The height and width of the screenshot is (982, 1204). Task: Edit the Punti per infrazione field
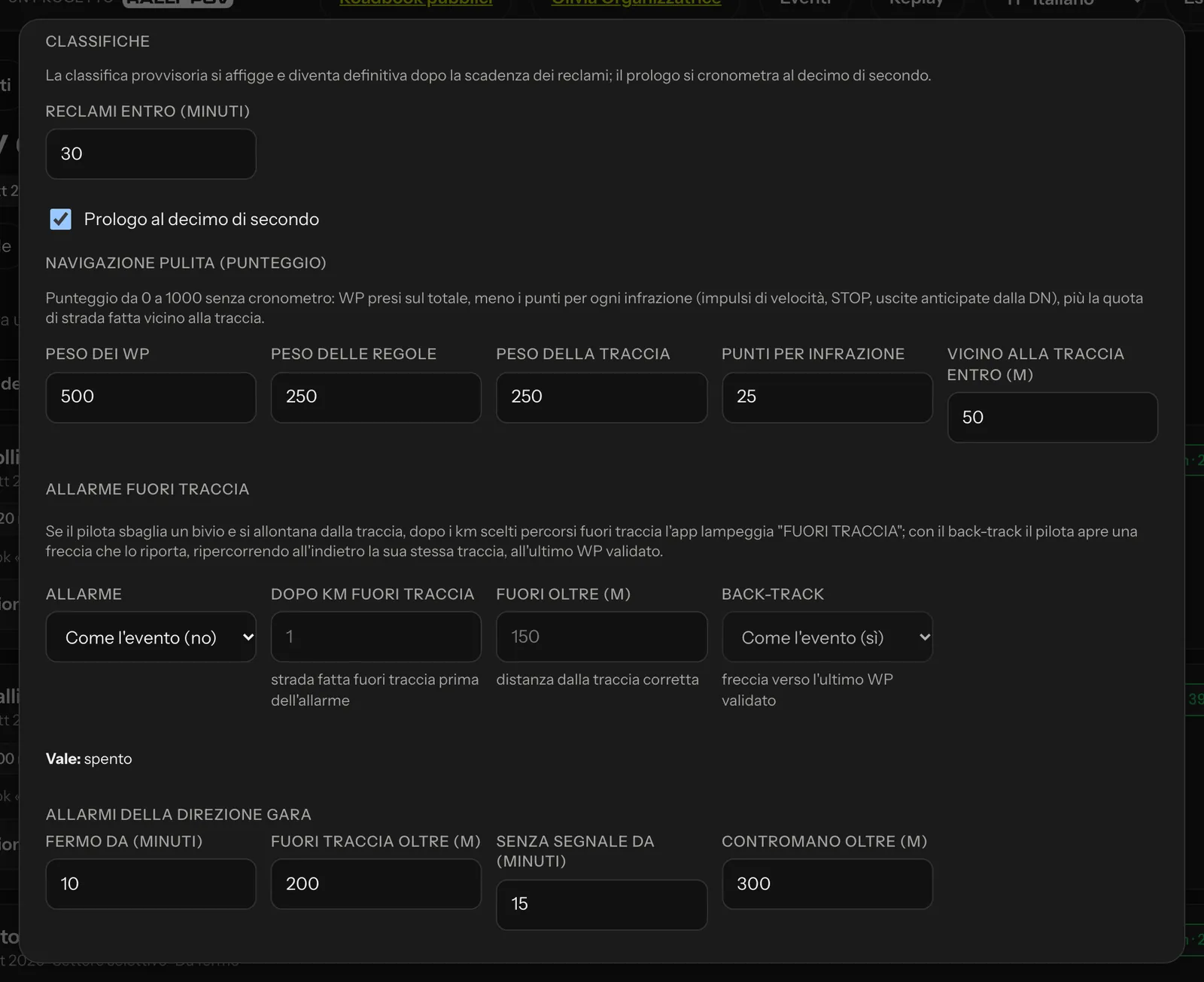coord(827,397)
